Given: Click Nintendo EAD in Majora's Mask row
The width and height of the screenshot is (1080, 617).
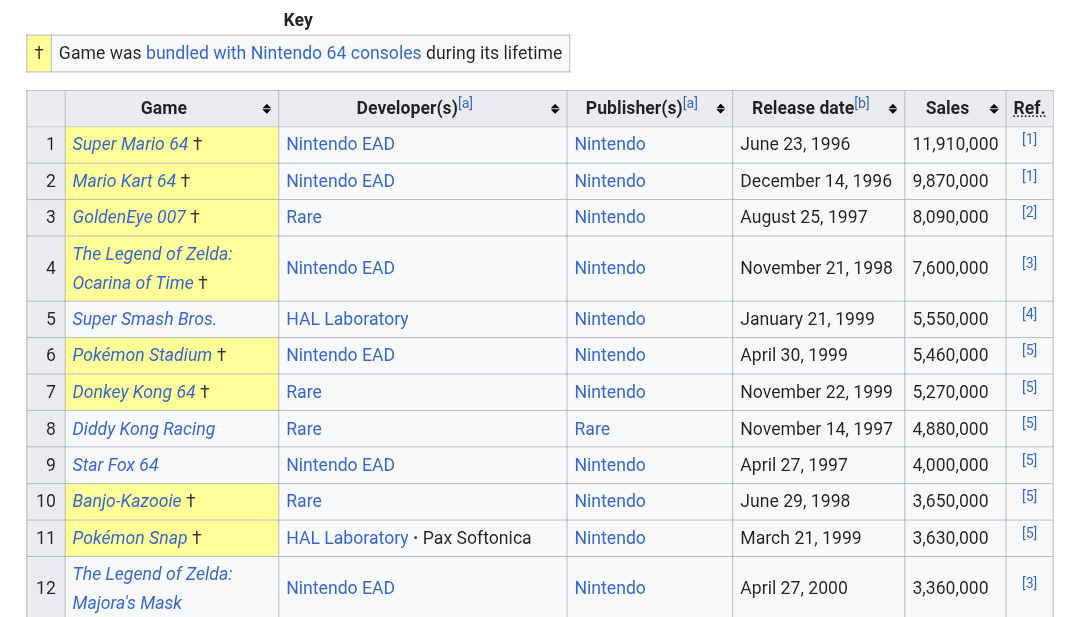Looking at the screenshot, I should [x=340, y=588].
